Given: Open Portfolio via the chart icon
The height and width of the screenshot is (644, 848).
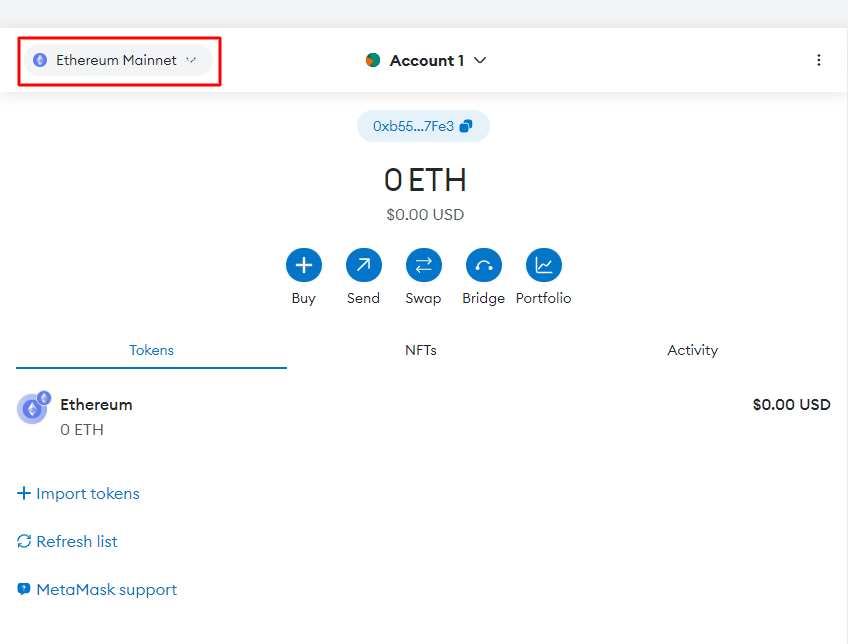Looking at the screenshot, I should click(x=544, y=265).
